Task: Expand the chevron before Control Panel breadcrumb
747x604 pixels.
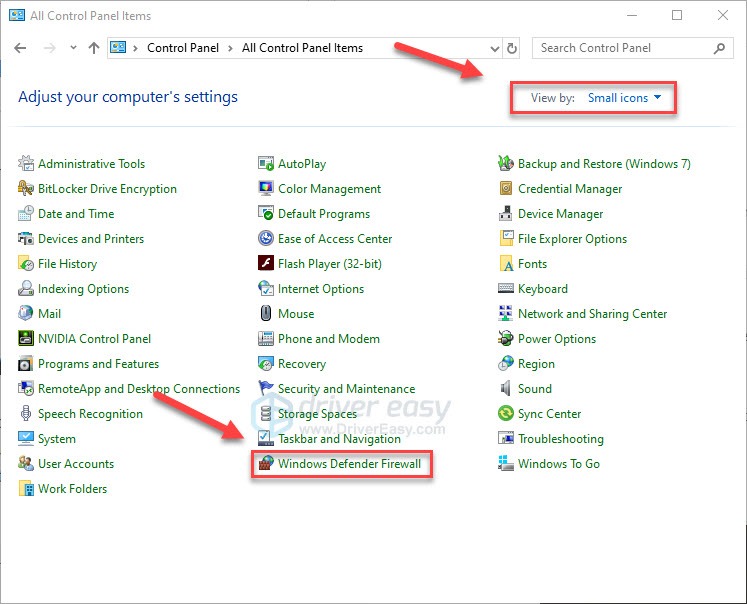Action: coord(135,48)
